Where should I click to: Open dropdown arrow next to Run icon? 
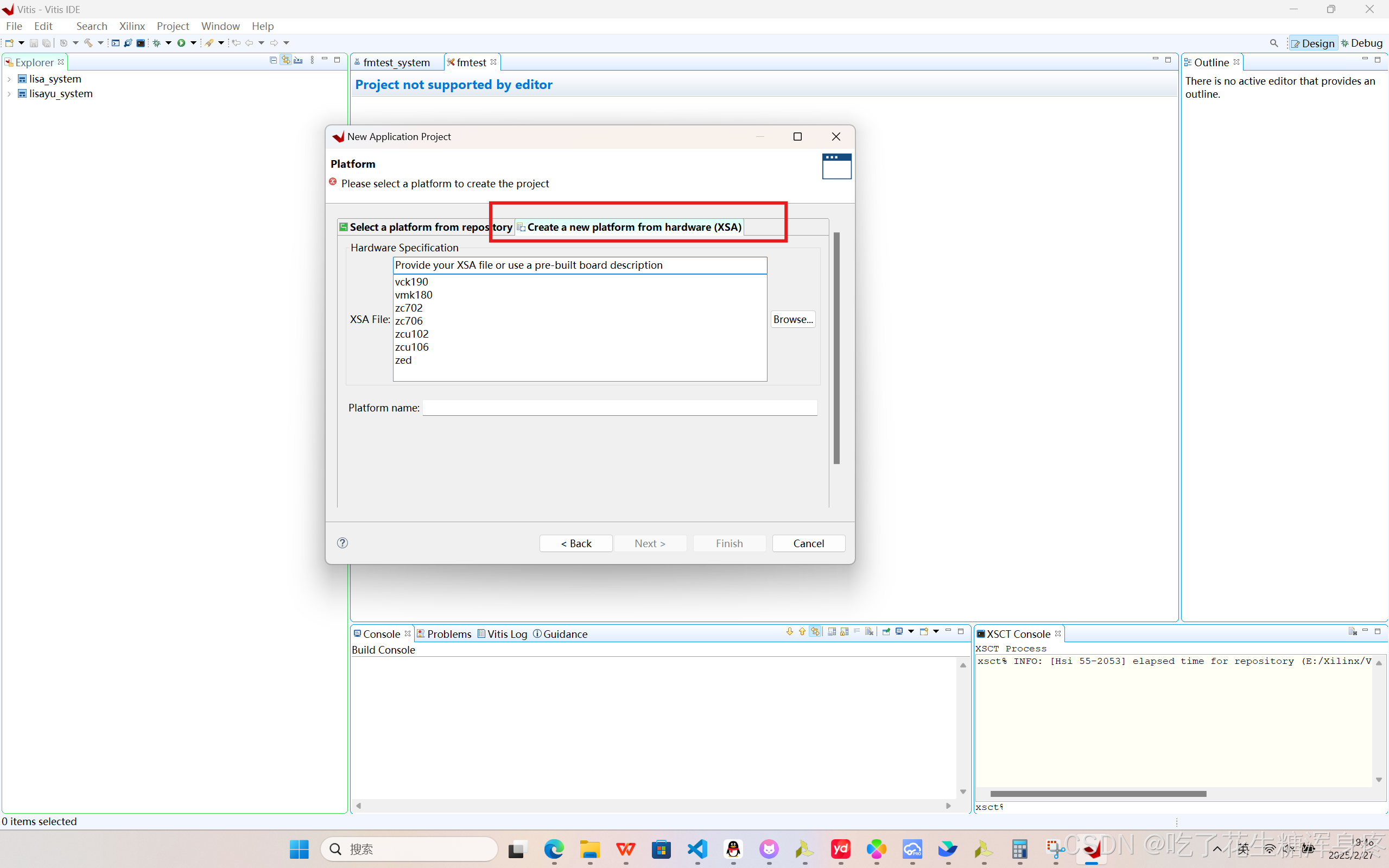coord(193,43)
